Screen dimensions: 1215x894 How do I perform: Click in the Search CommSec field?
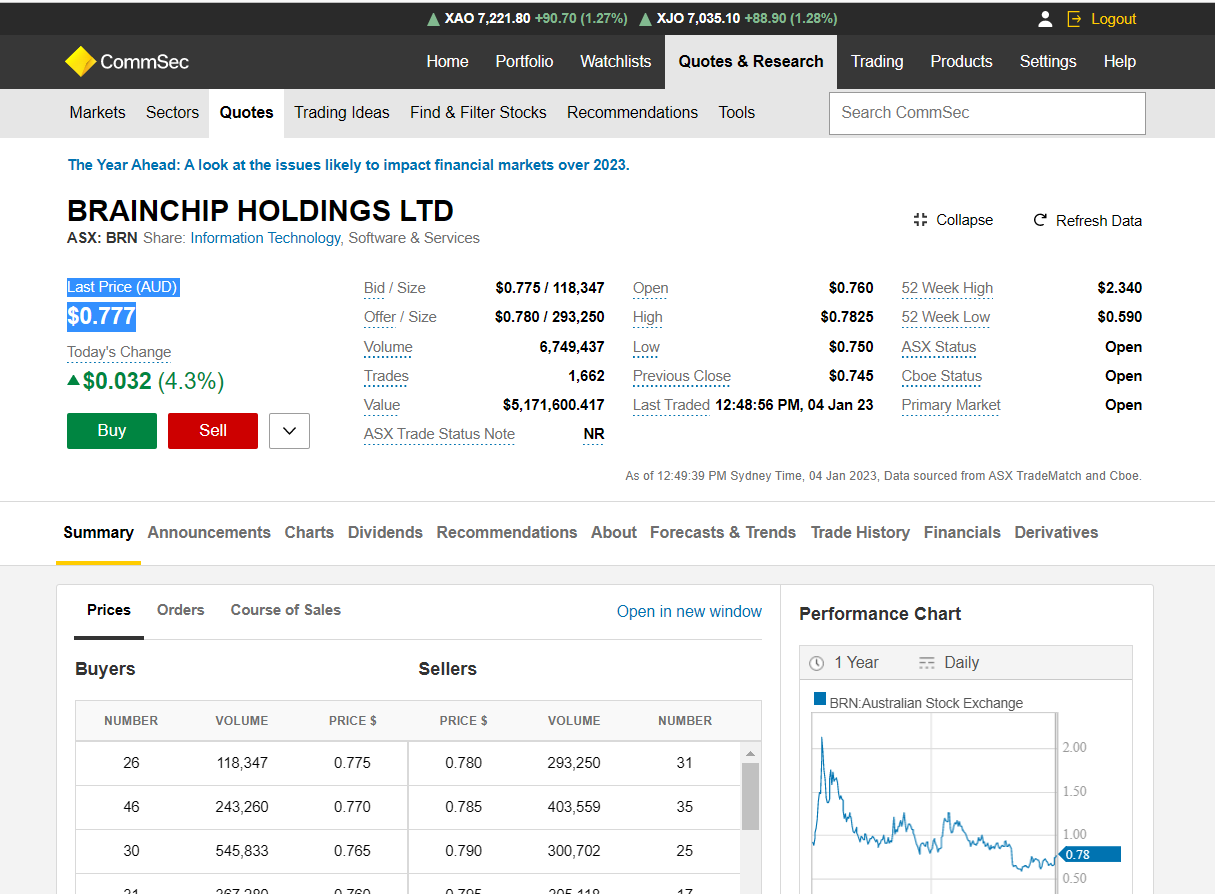tap(986, 113)
